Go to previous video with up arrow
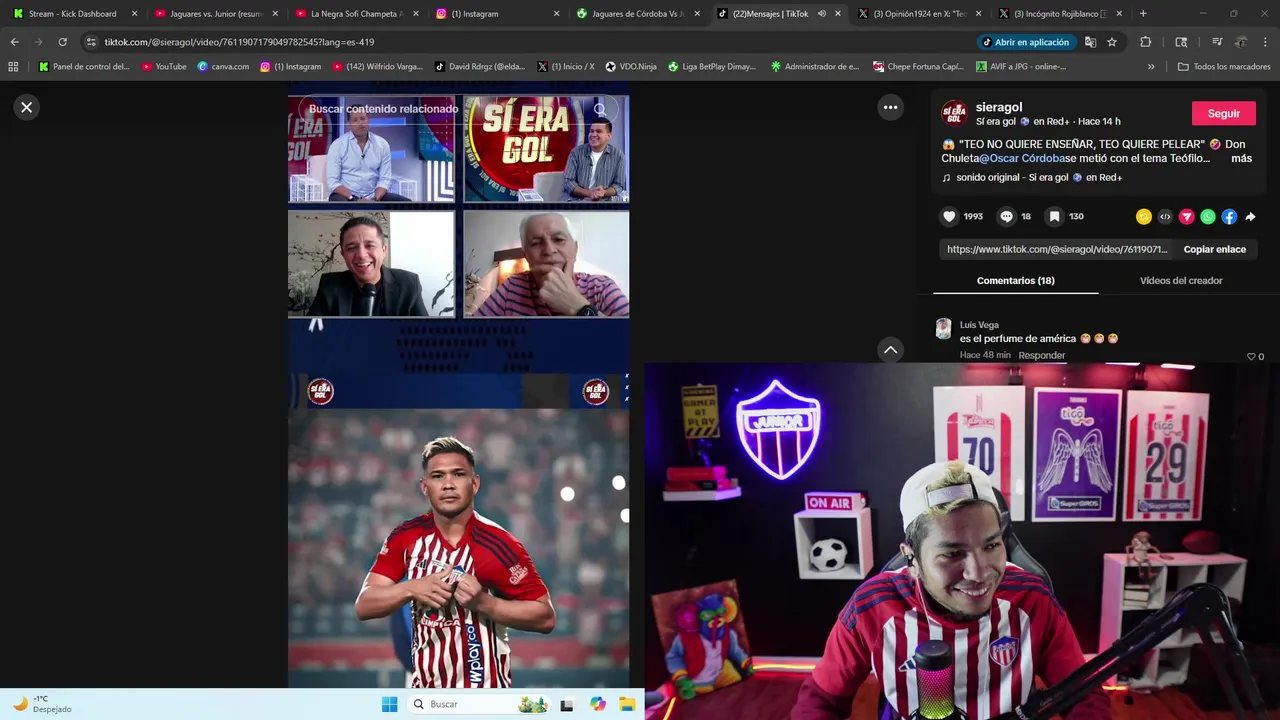 pyautogui.click(x=890, y=349)
